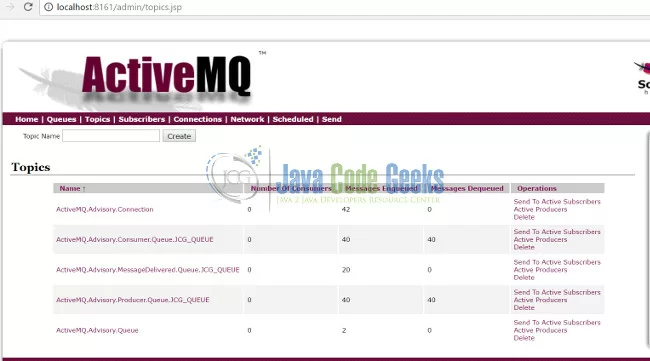Open the Queues menu item
Image resolution: width=650 pixels, height=361 pixels.
click(61, 119)
